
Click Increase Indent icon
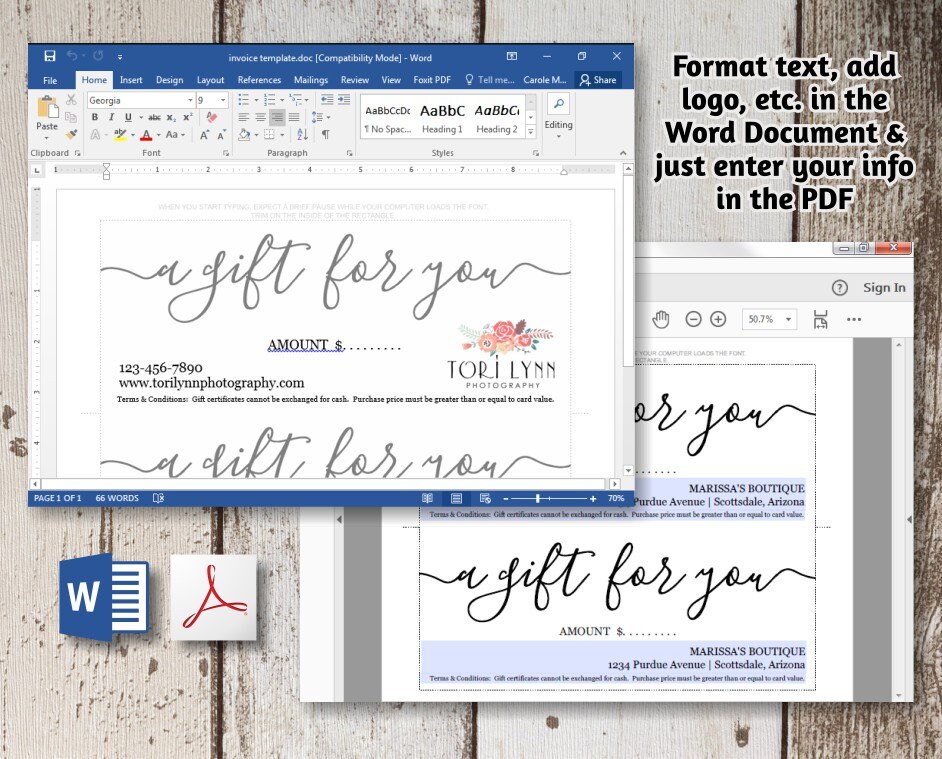(x=344, y=100)
